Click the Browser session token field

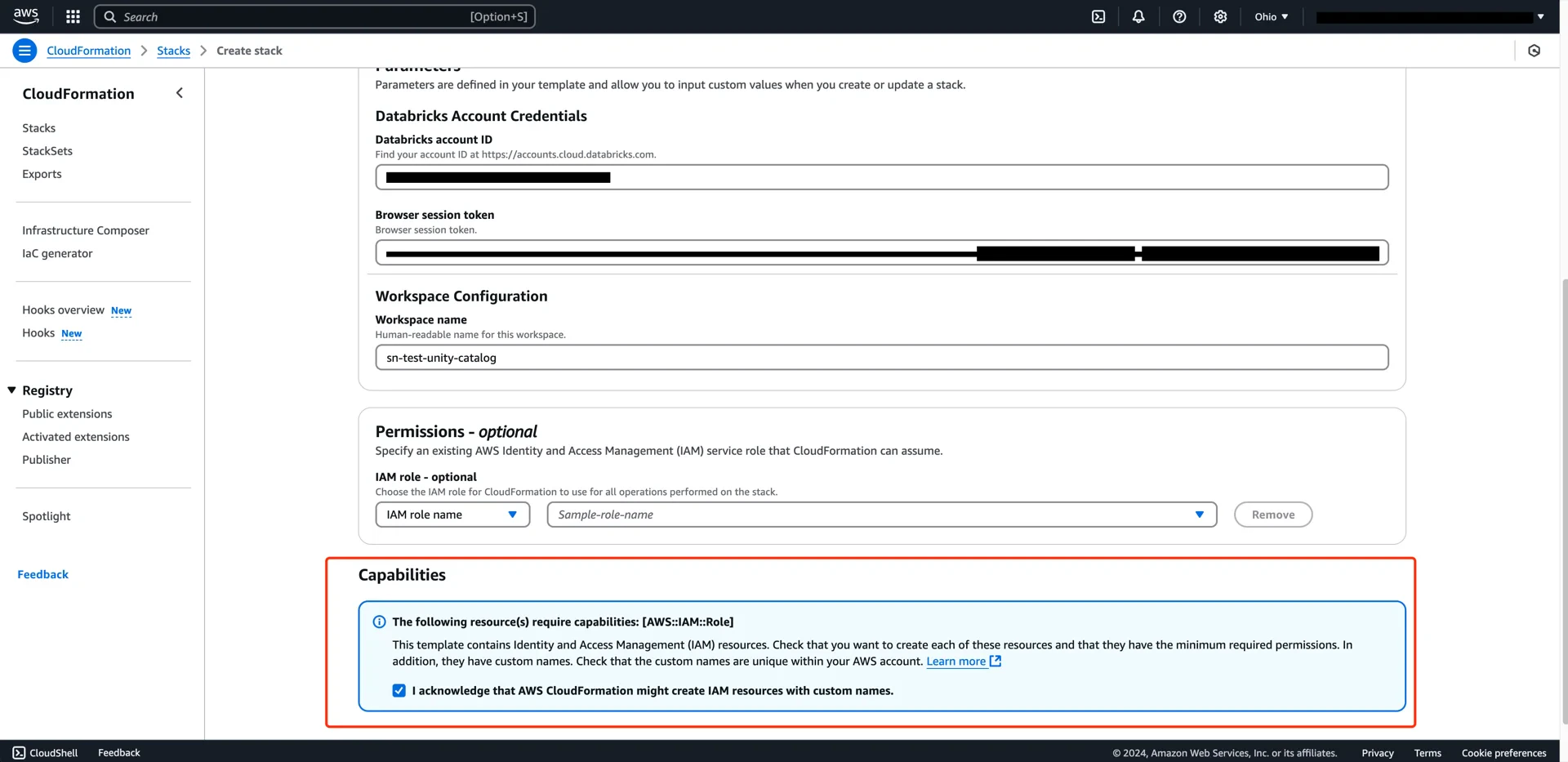(x=882, y=252)
